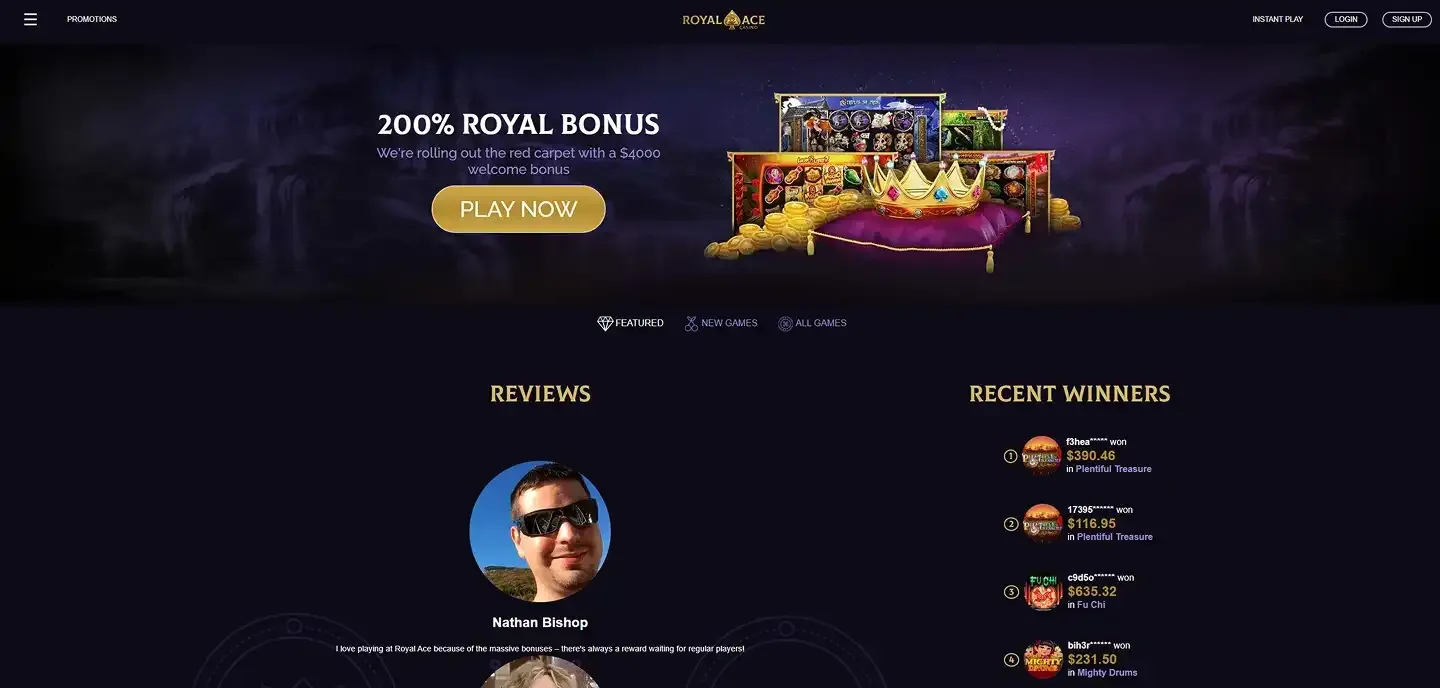Click the Sign Up button
This screenshot has width=1440, height=688.
pyautogui.click(x=1407, y=19)
